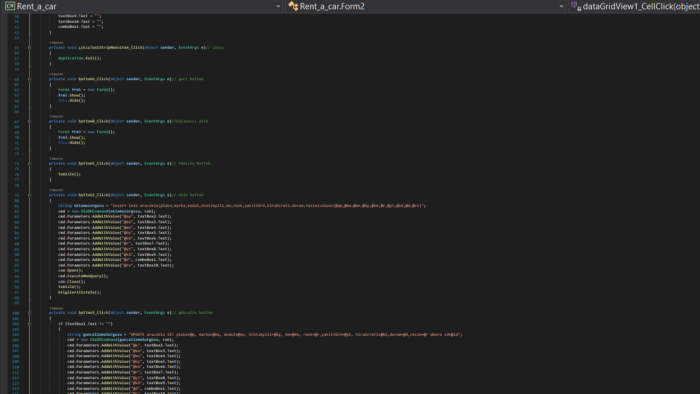Click the UPDATE araclar SET SQL string
The image size is (700, 394).
[295, 334]
